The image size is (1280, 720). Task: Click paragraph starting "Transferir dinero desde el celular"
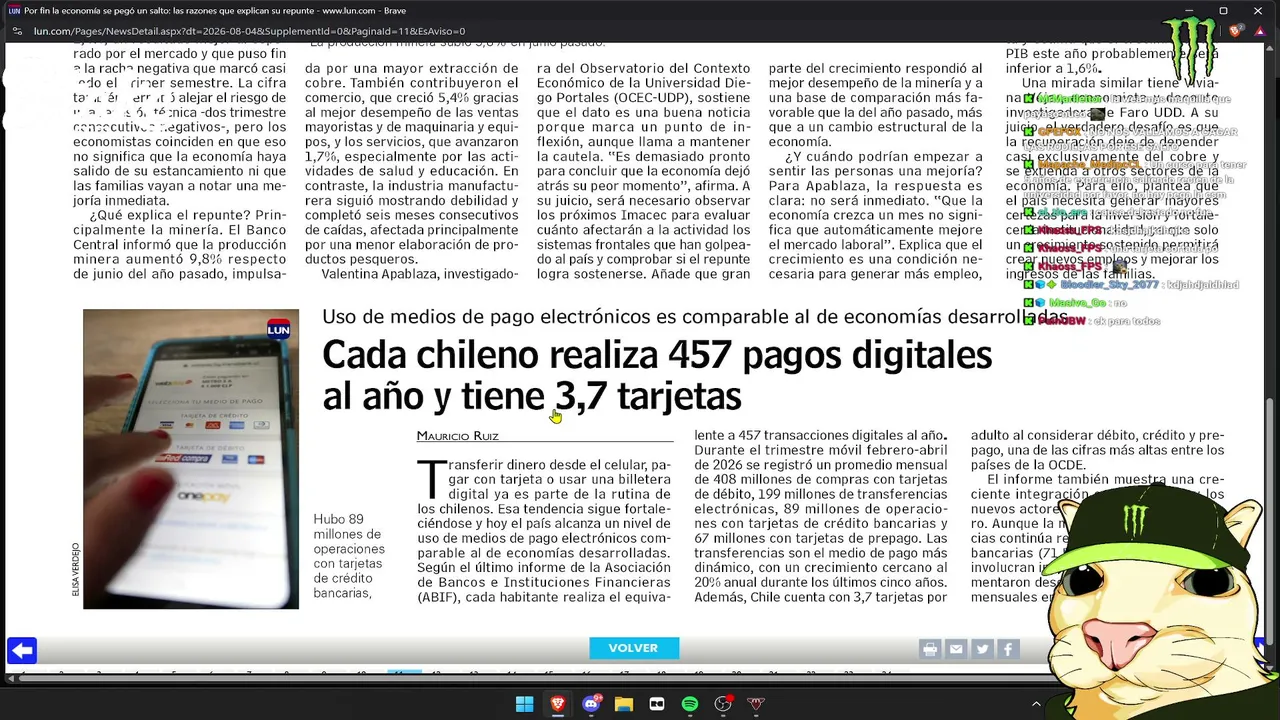(544, 531)
